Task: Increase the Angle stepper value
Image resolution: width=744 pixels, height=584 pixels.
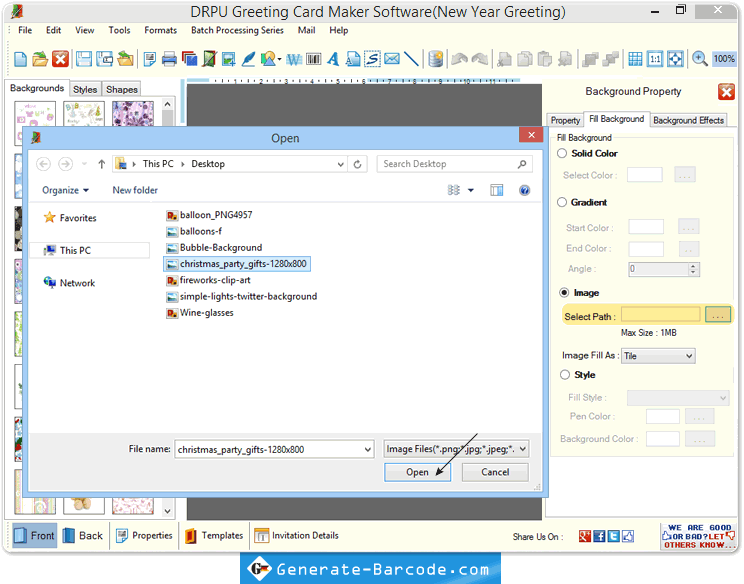Action: click(693, 266)
